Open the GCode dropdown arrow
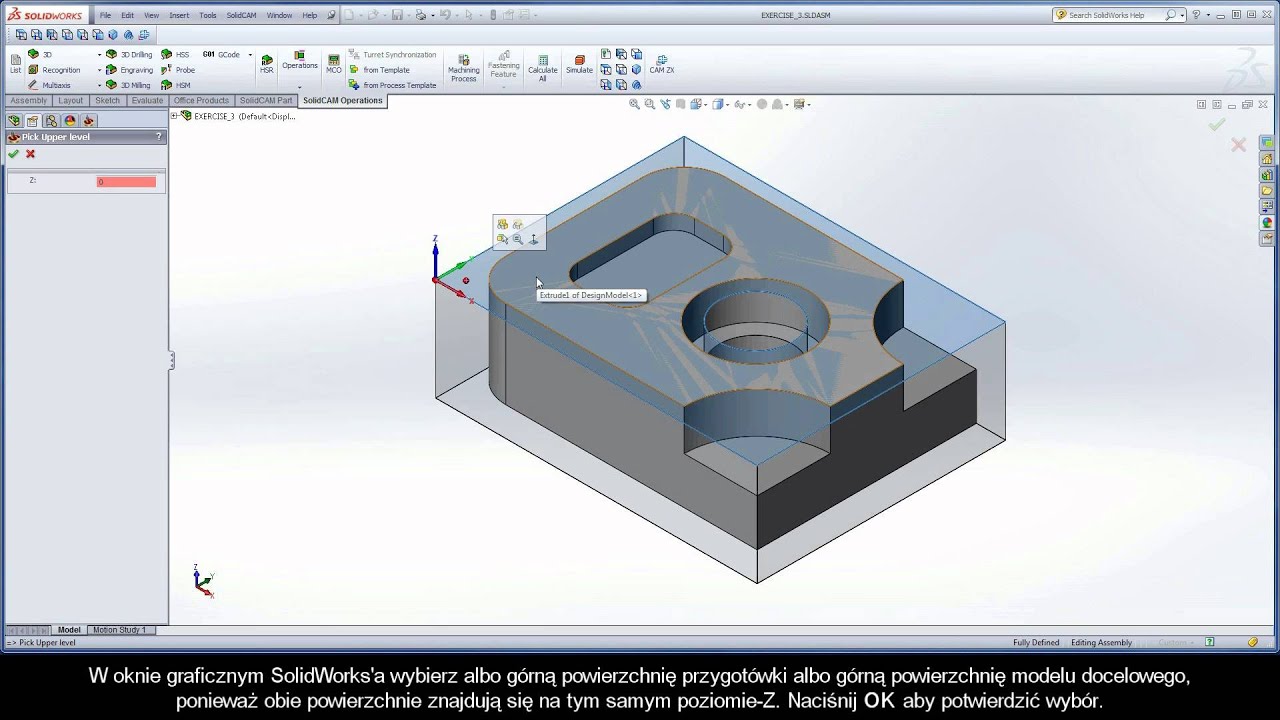Viewport: 1280px width, 720px height. 250,55
